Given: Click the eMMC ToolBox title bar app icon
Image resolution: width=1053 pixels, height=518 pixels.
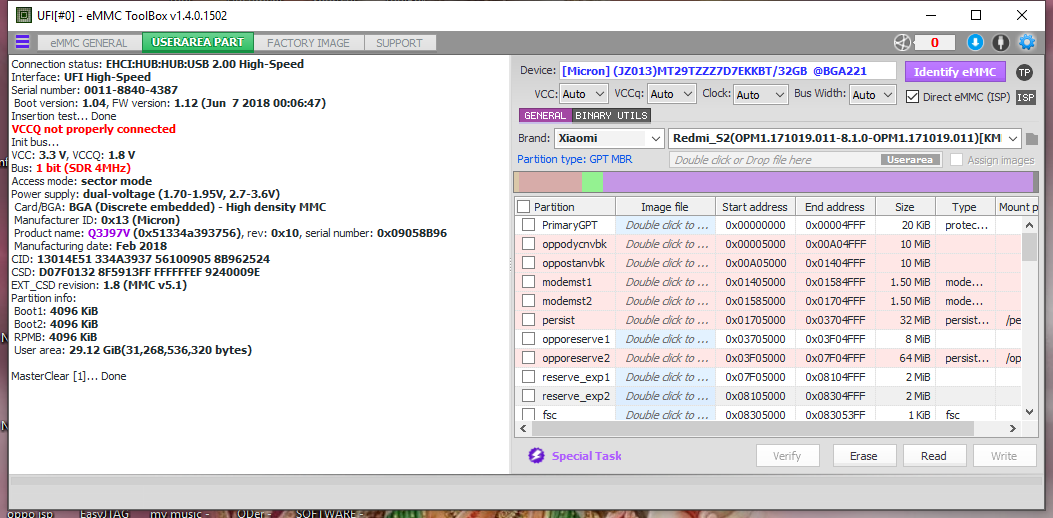Looking at the screenshot, I should click(23, 14).
